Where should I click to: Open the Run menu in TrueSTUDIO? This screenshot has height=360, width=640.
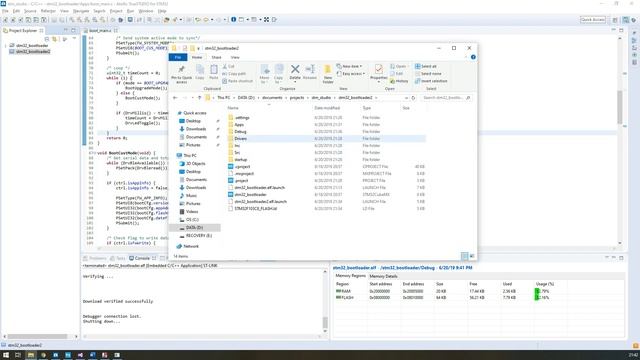pos(131,11)
